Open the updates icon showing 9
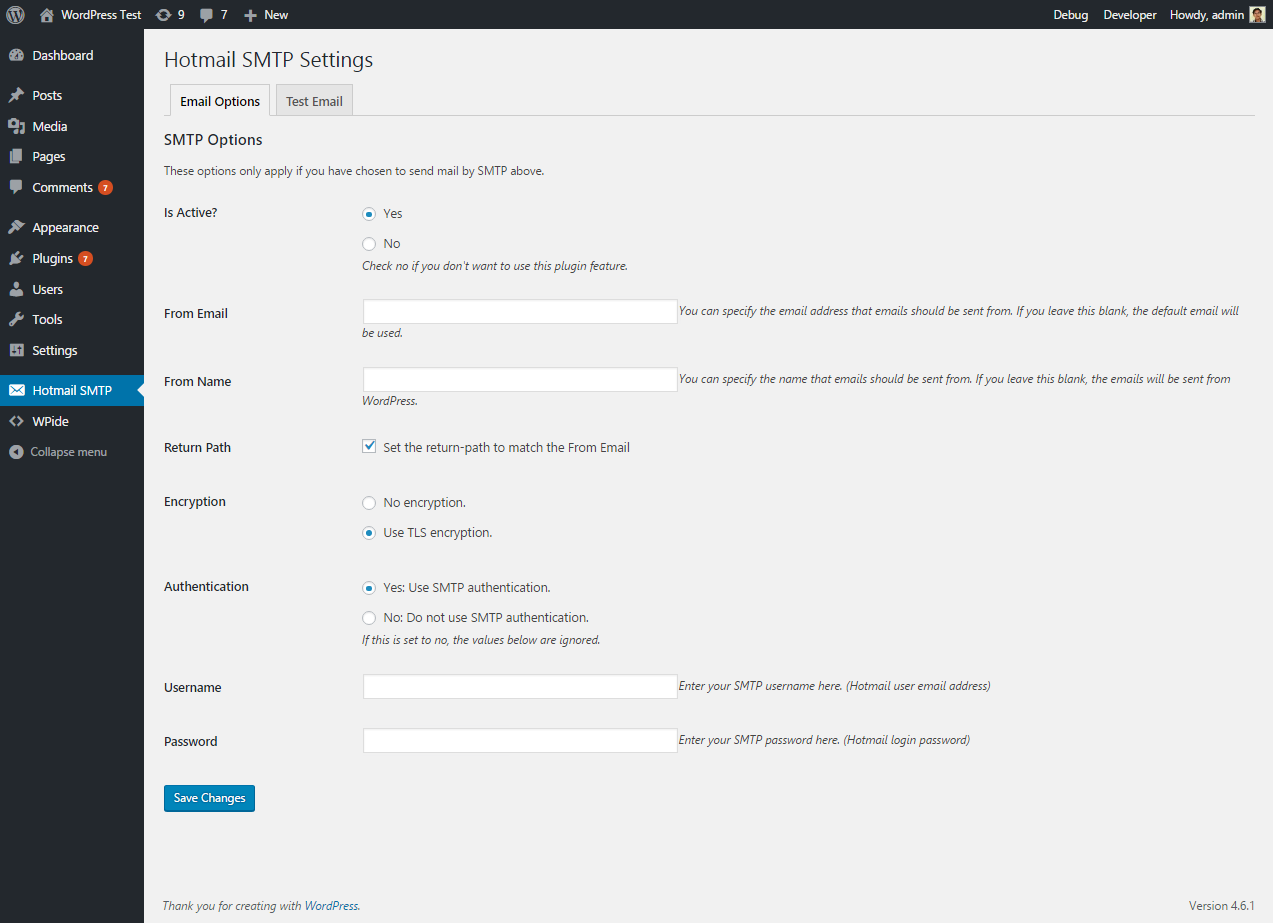Screen dimensions: 1273x923 click(x=164, y=15)
